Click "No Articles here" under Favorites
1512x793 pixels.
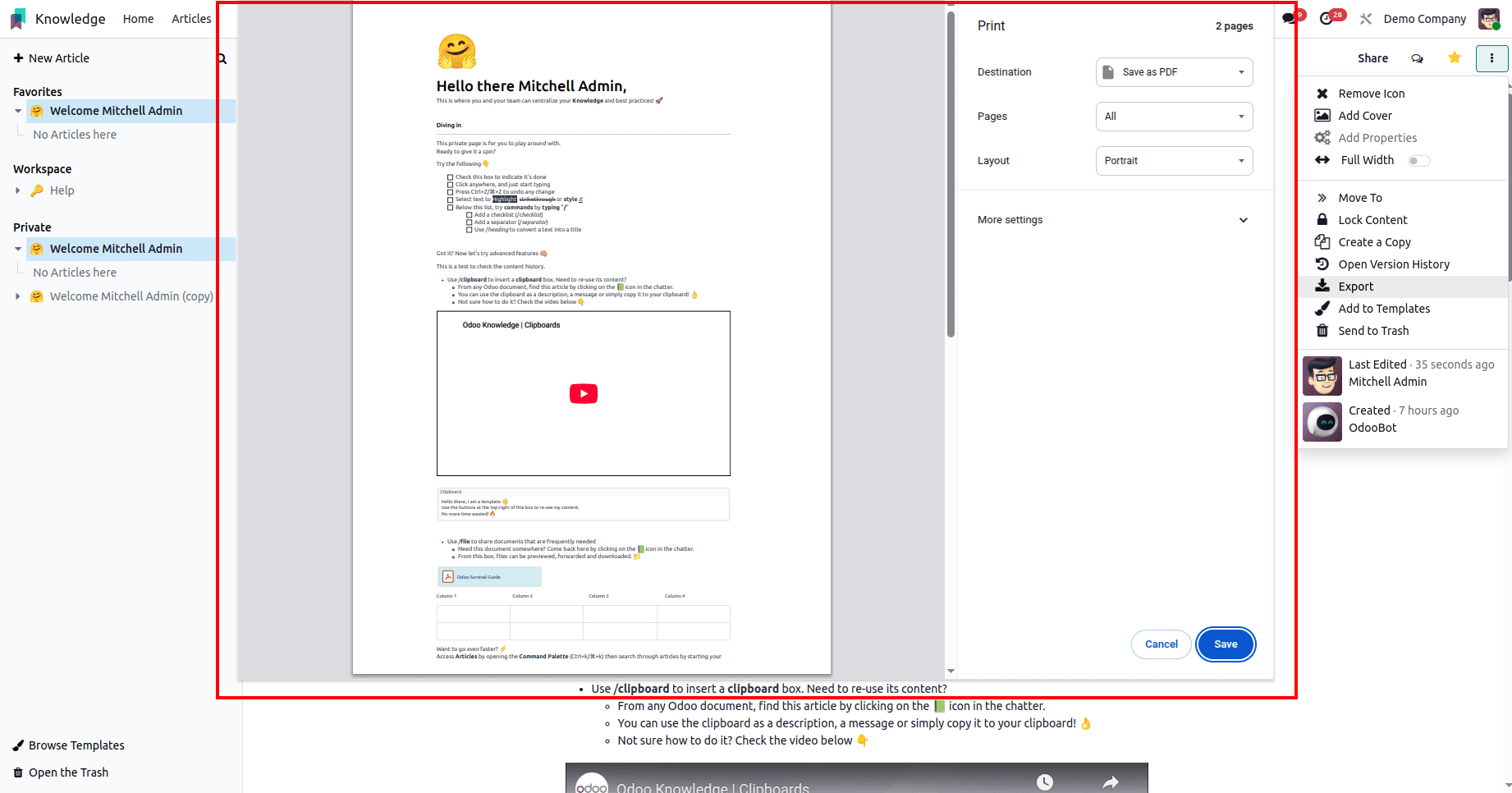75,135
